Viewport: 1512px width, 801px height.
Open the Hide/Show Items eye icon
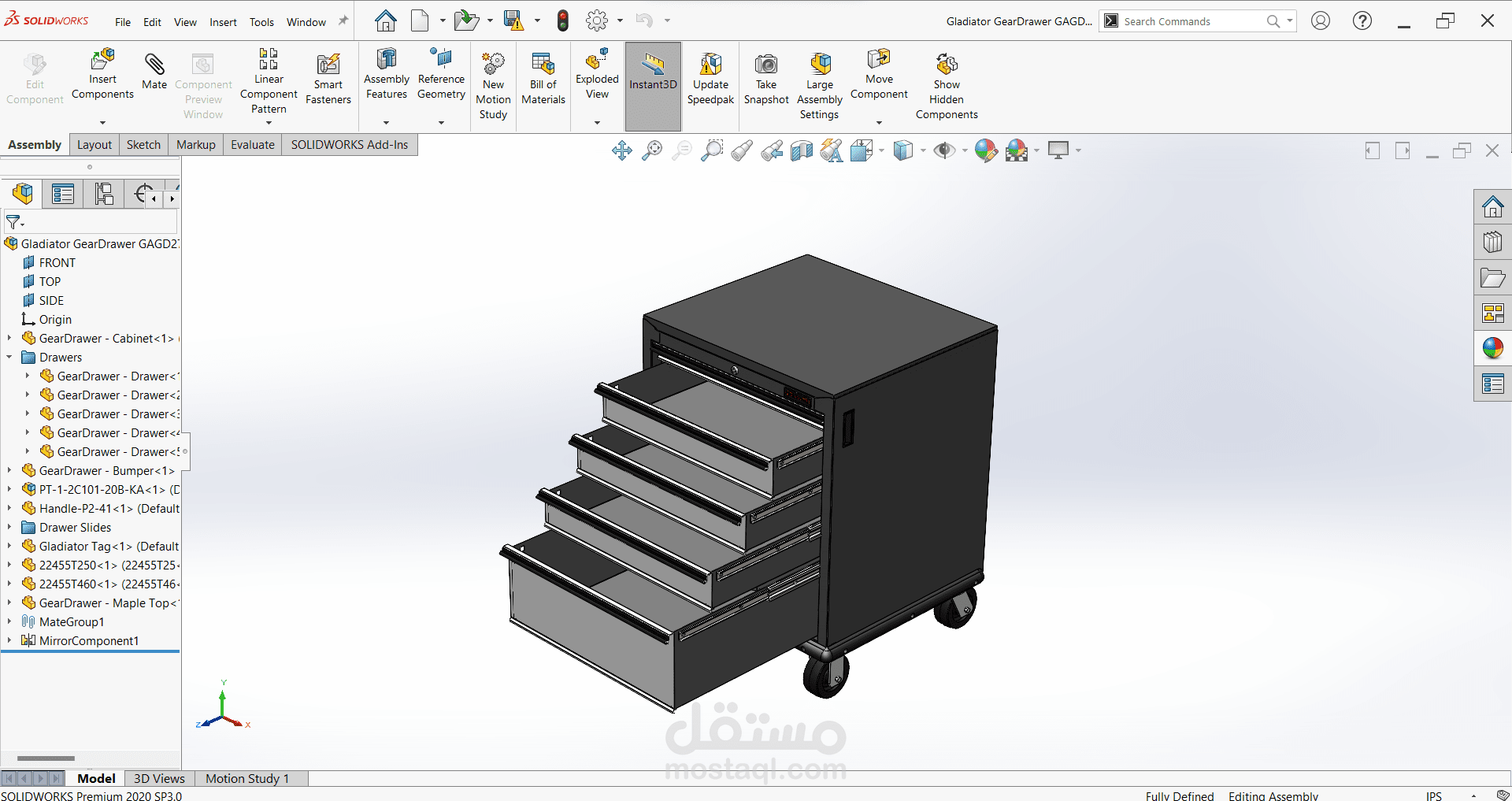(x=943, y=150)
